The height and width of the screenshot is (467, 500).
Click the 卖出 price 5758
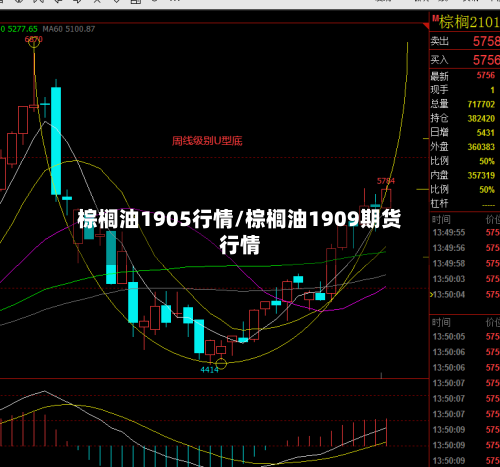click(486, 41)
